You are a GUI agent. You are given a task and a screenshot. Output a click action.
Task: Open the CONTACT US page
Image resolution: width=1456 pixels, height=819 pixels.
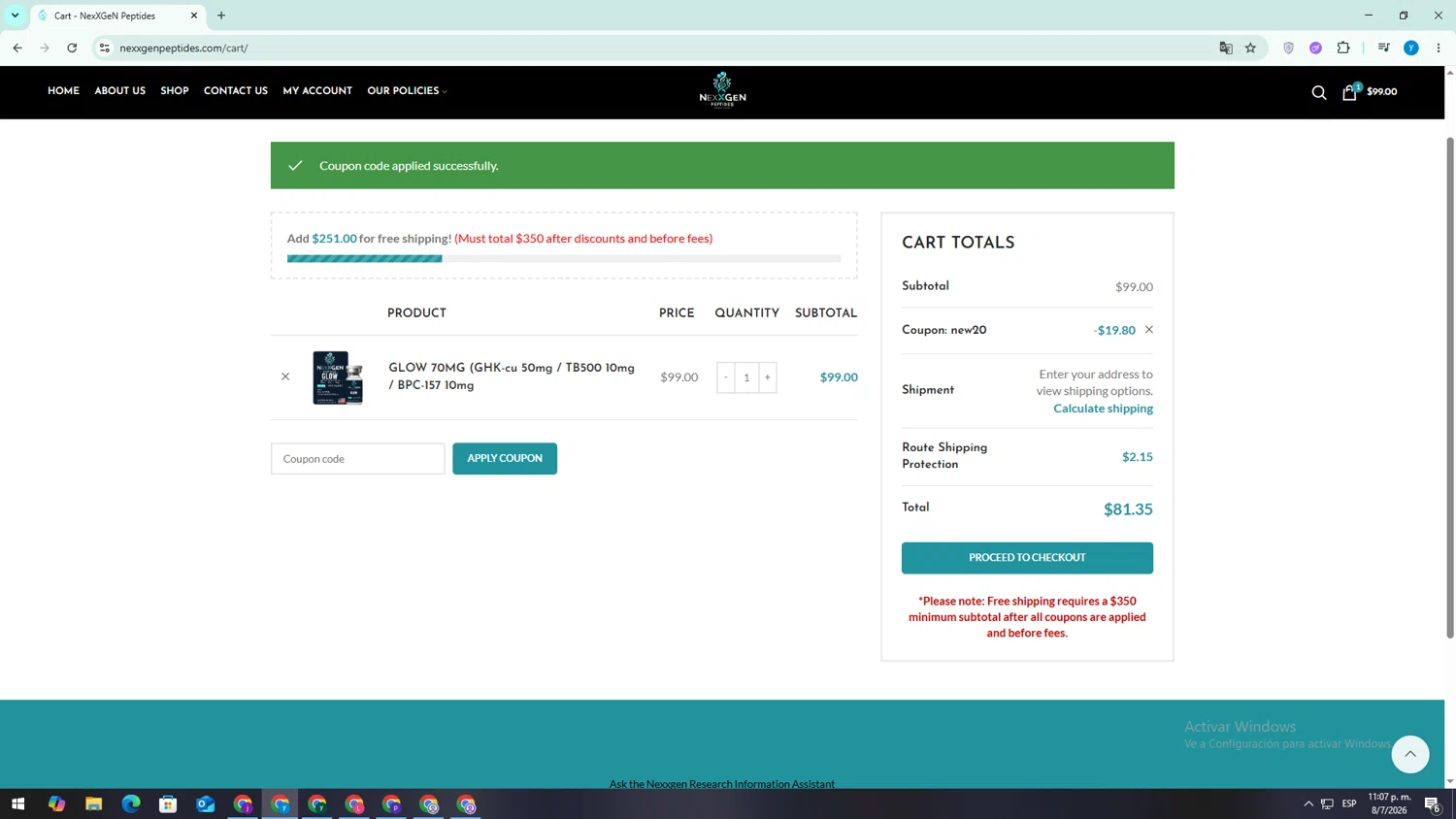pos(236,91)
